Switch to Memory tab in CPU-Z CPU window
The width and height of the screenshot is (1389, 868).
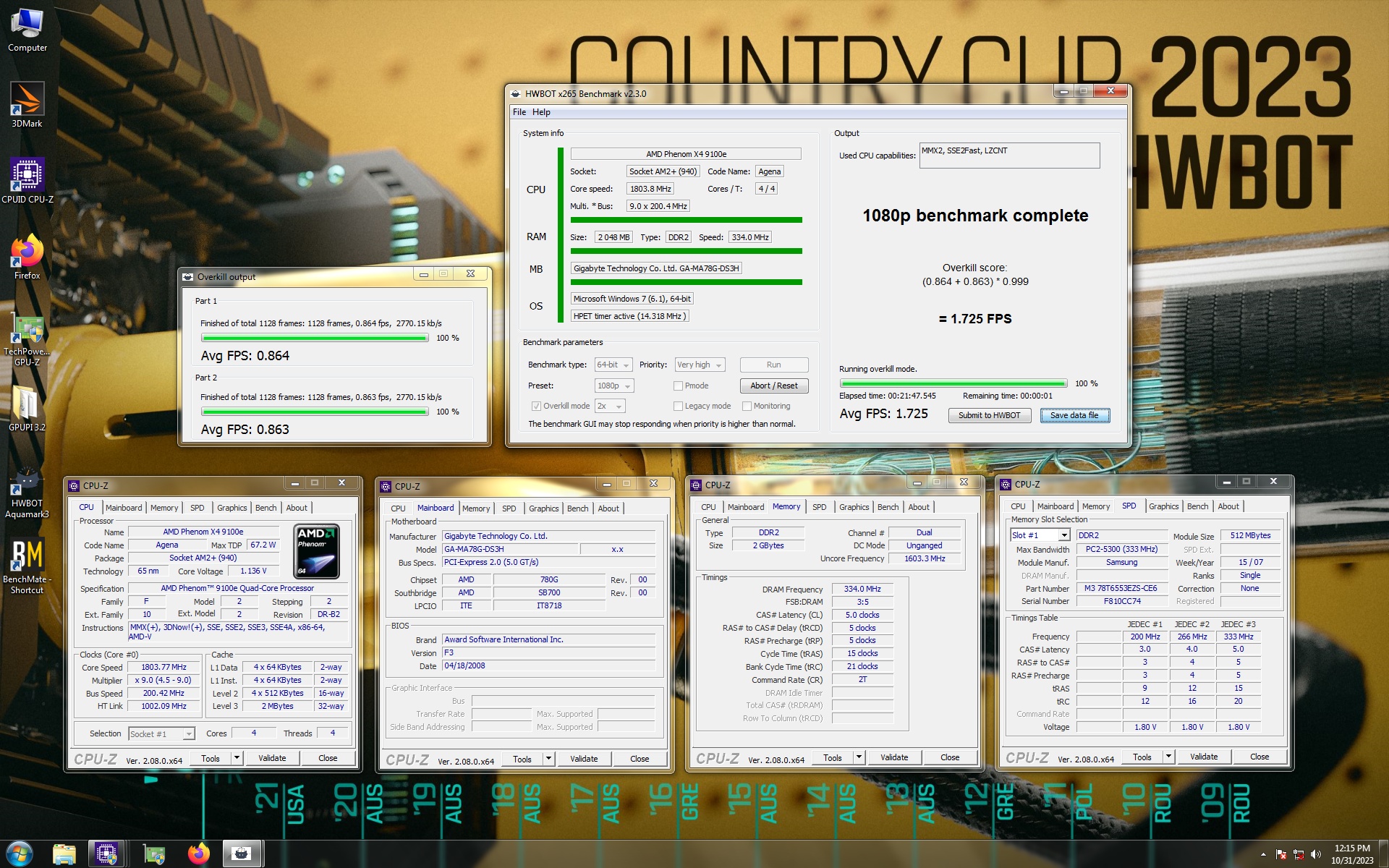click(x=164, y=508)
